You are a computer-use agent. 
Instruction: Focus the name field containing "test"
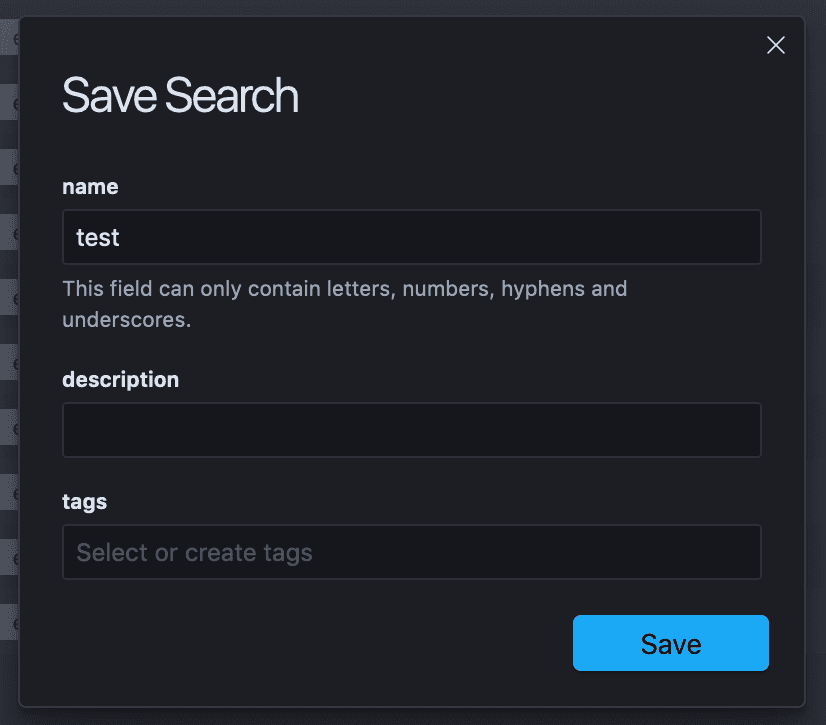pos(411,237)
